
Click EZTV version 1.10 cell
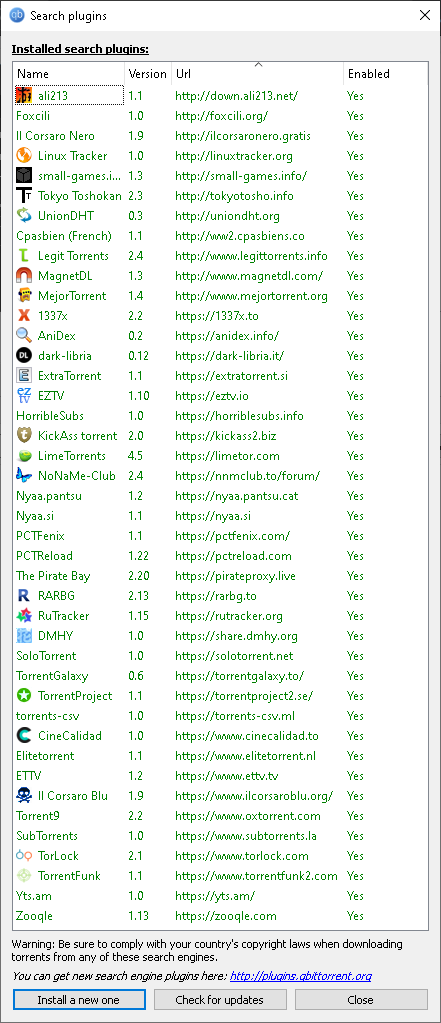[x=139, y=396]
